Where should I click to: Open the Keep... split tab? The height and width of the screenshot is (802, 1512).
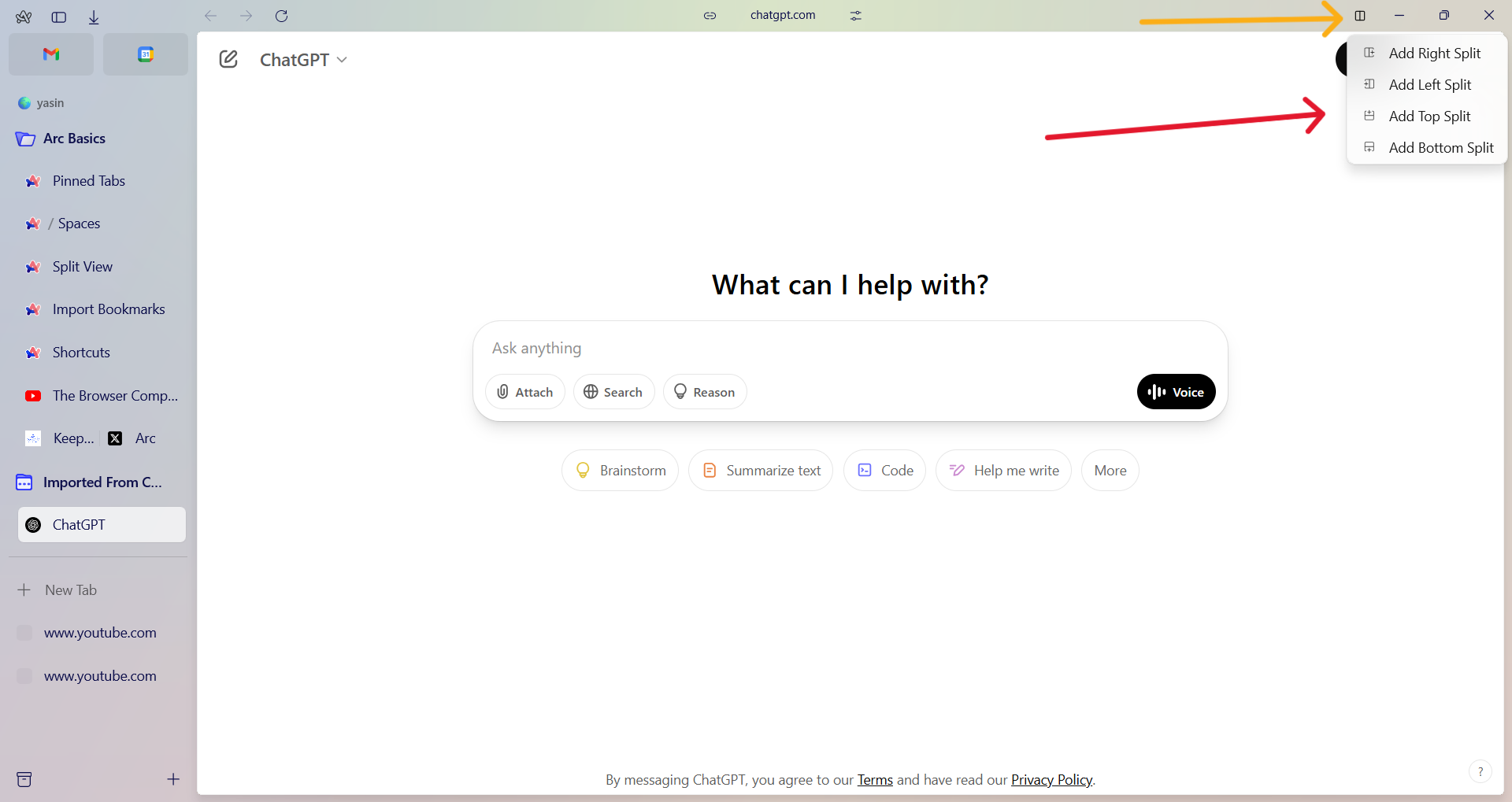point(60,438)
